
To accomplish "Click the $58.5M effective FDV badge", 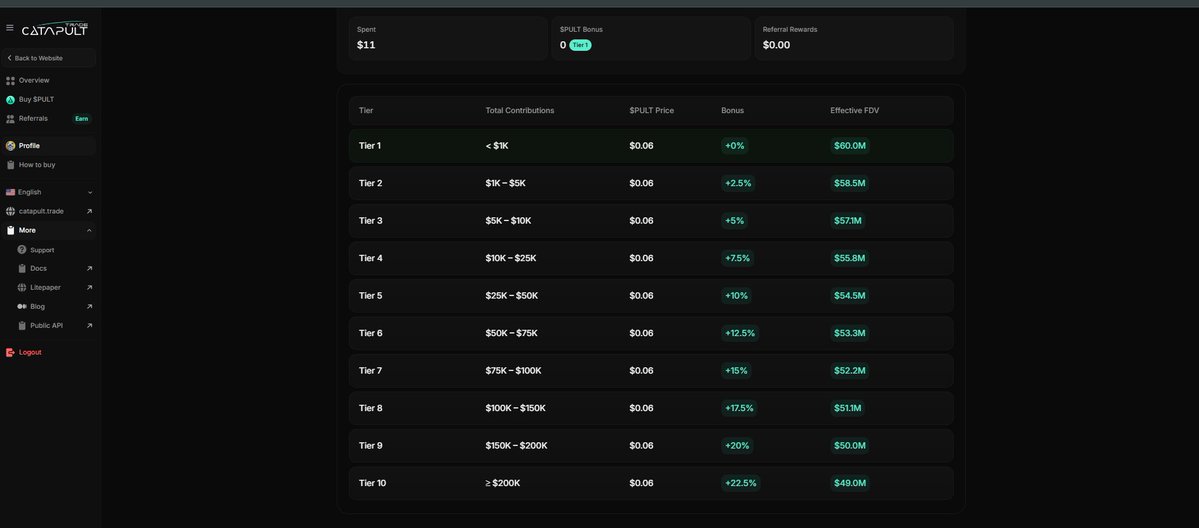I will pyautogui.click(x=850, y=184).
